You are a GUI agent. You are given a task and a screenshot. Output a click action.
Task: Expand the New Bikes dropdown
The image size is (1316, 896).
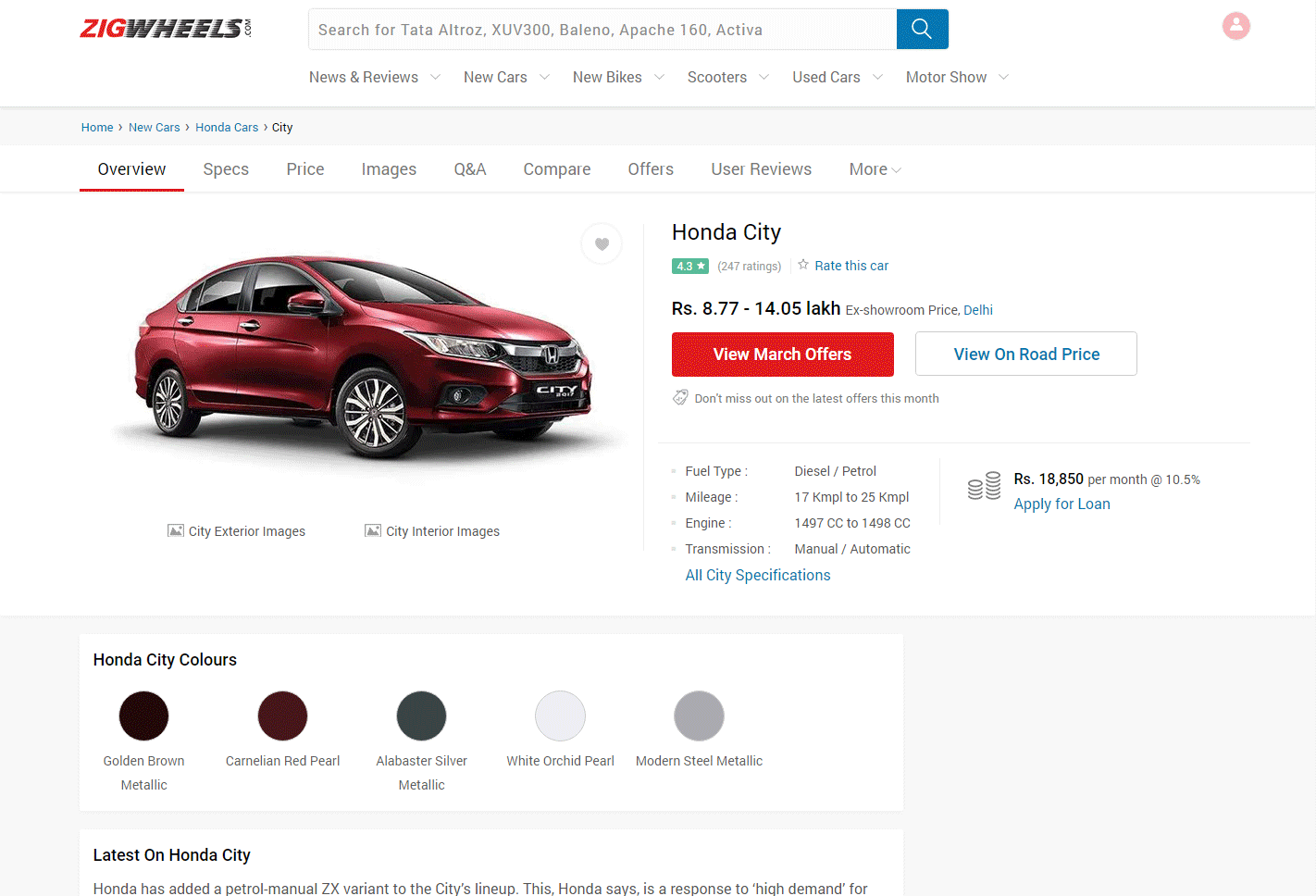click(618, 78)
